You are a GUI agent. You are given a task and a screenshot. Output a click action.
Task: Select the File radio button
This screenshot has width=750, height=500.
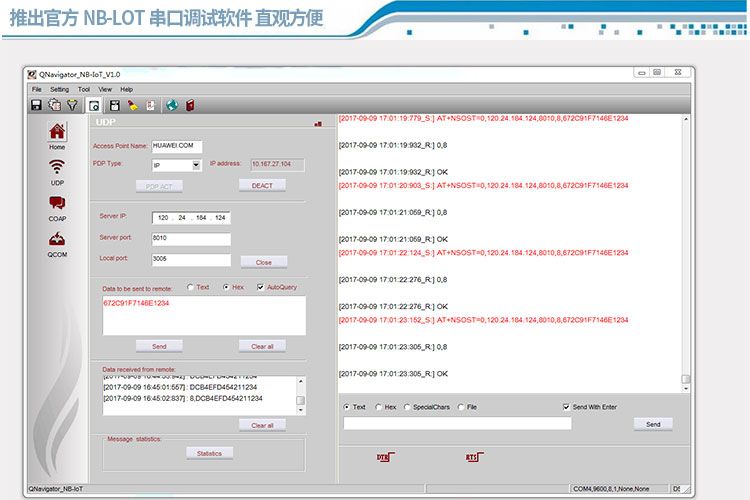tap(461, 407)
